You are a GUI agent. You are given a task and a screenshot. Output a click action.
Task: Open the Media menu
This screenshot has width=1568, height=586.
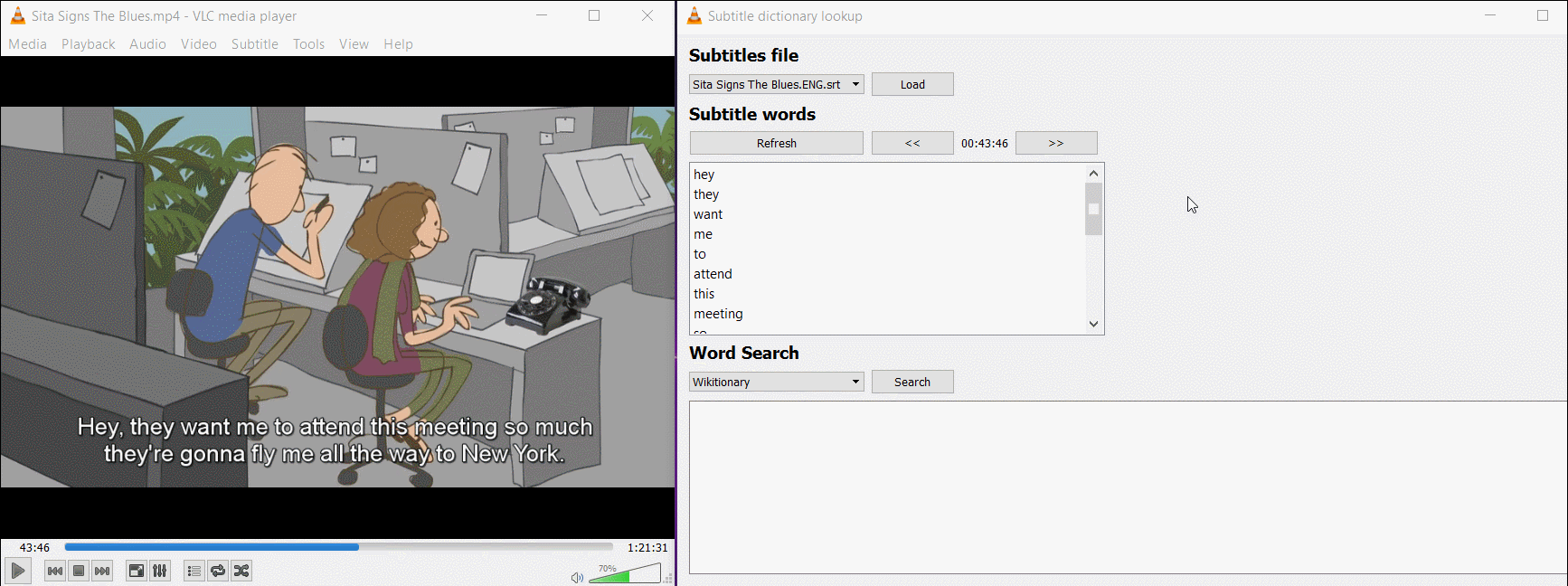point(27,44)
